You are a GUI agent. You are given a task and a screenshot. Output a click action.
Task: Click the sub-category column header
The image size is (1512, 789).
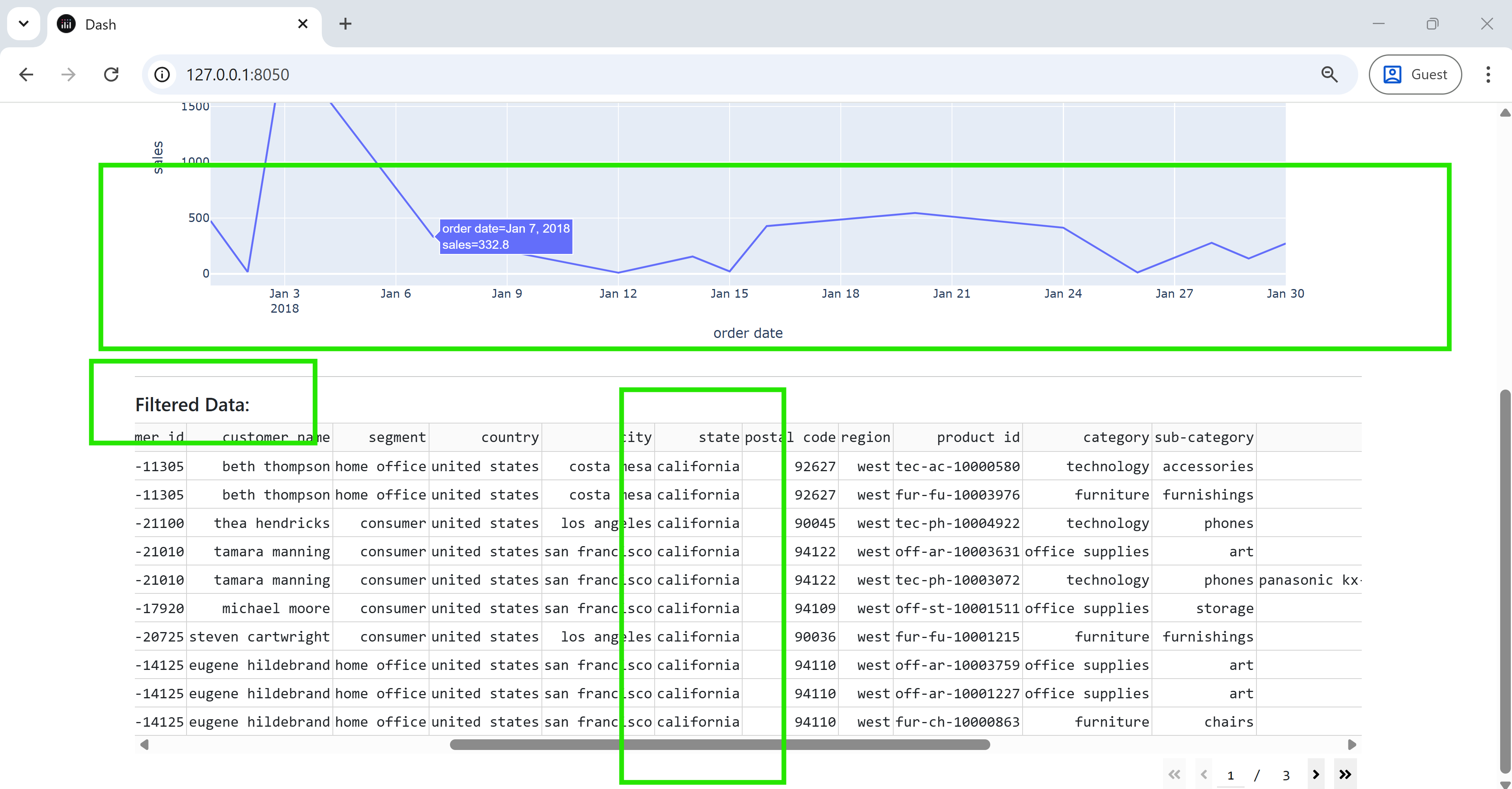pos(1203,437)
